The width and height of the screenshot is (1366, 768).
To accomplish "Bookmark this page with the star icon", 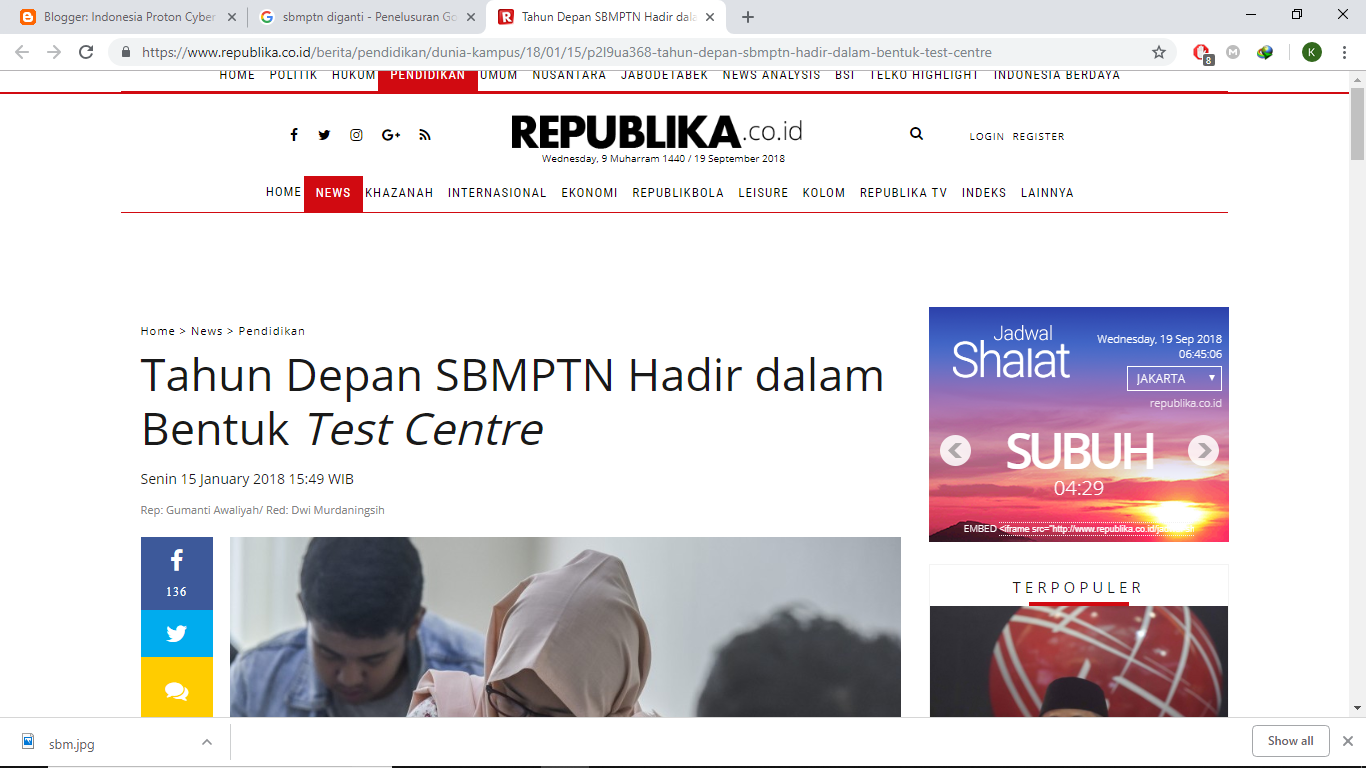I will pyautogui.click(x=1159, y=52).
